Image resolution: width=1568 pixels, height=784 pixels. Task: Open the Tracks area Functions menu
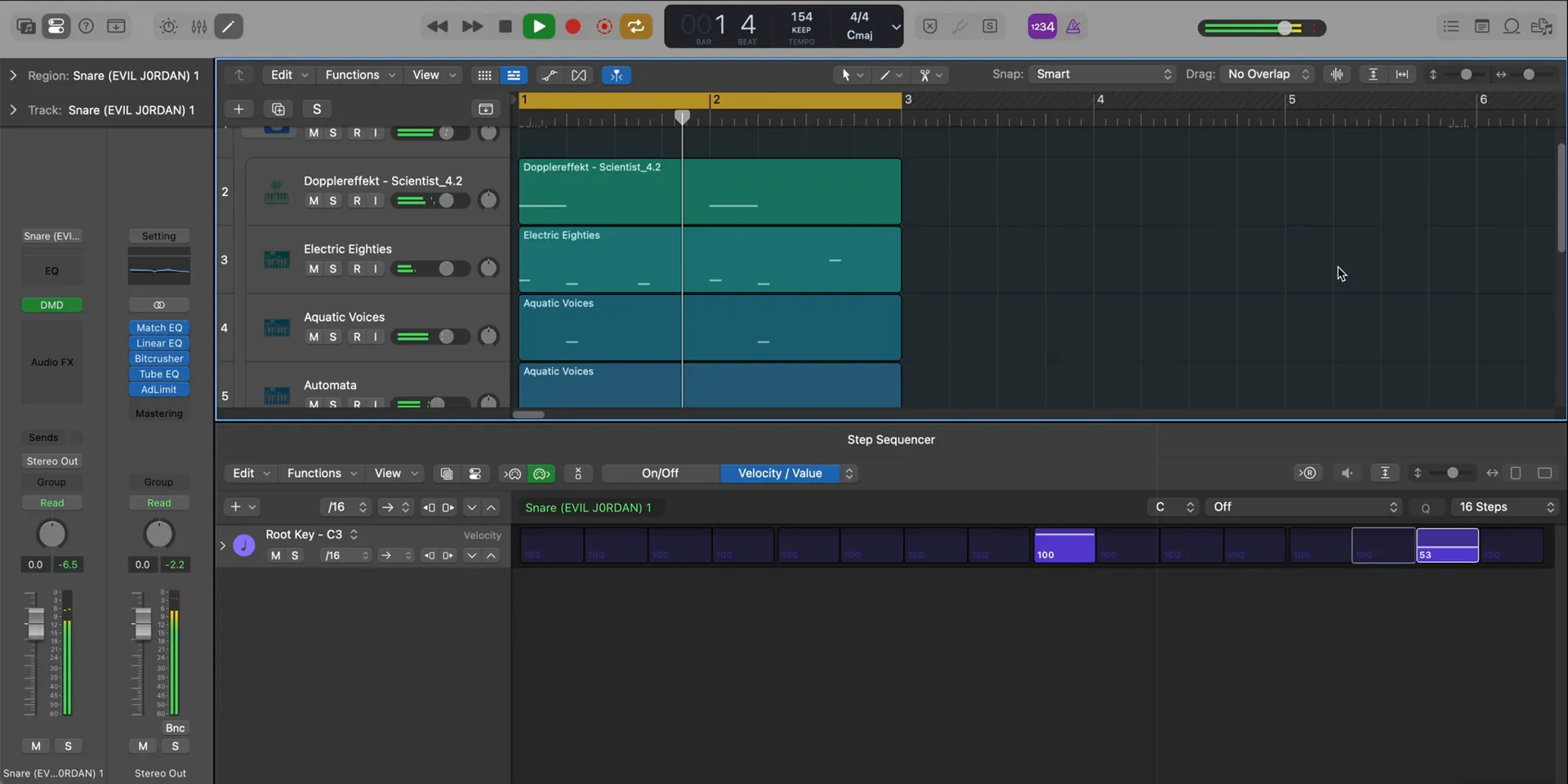[359, 74]
